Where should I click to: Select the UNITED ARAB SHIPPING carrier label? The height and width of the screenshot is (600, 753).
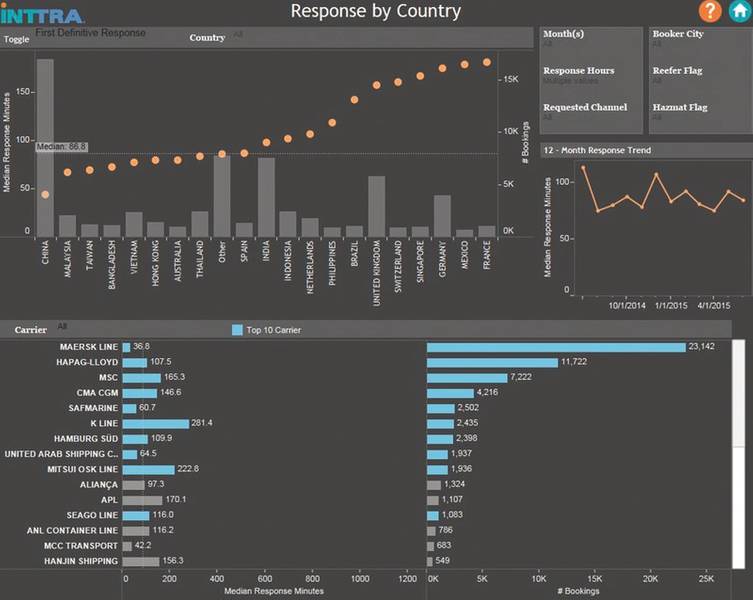[61, 454]
